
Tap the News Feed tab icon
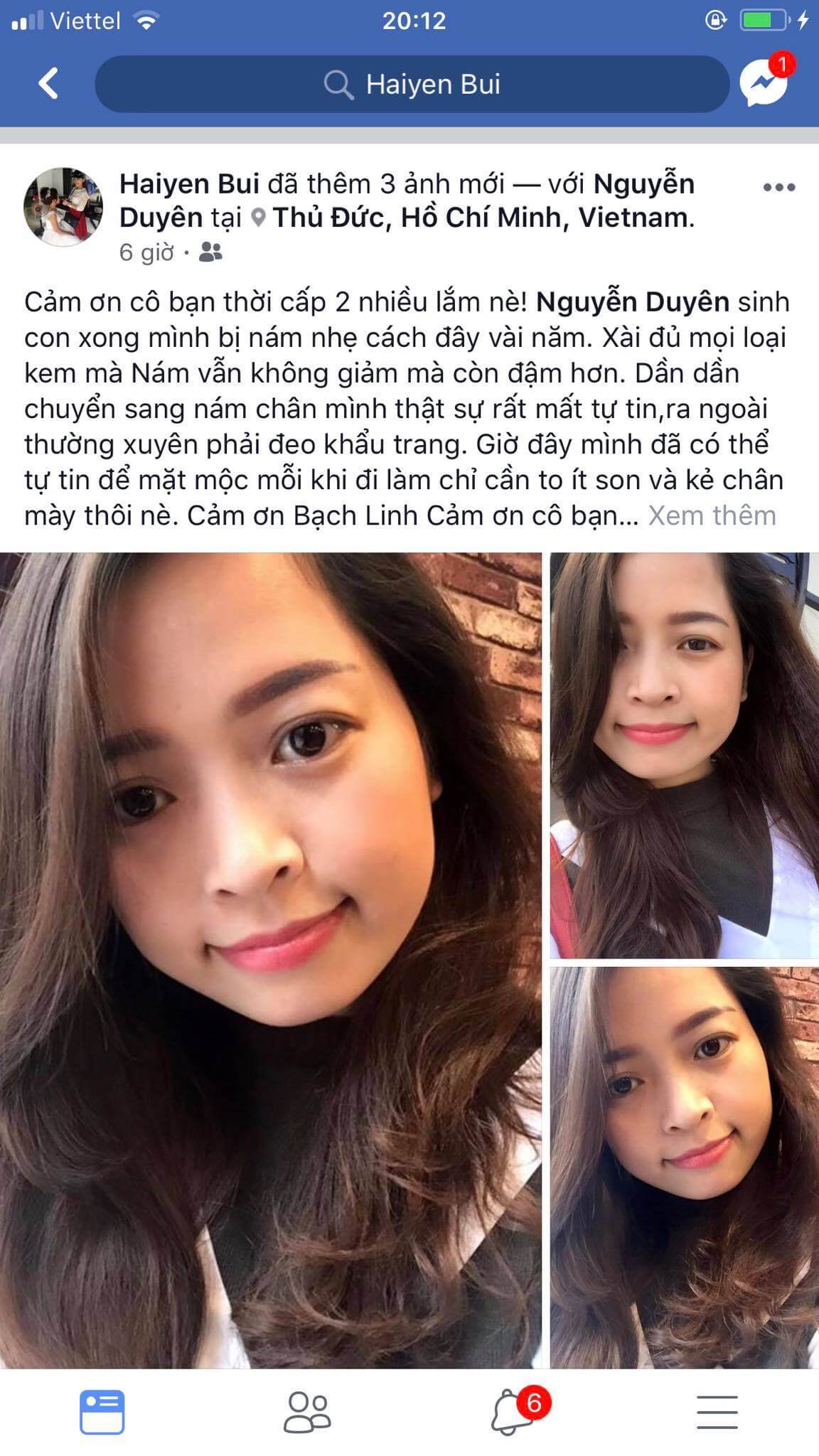(102, 1412)
